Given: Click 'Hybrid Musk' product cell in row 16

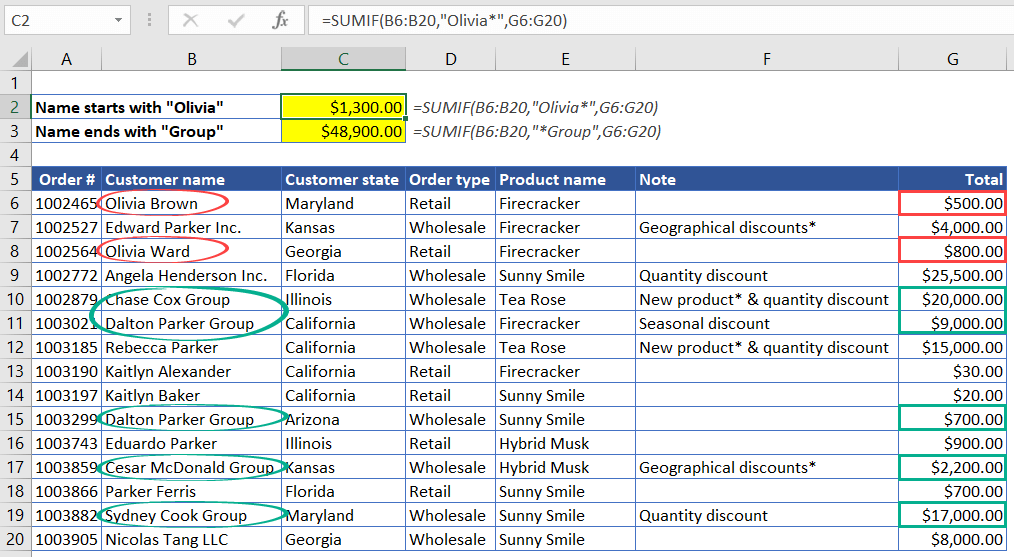Looking at the screenshot, I should 565,444.
